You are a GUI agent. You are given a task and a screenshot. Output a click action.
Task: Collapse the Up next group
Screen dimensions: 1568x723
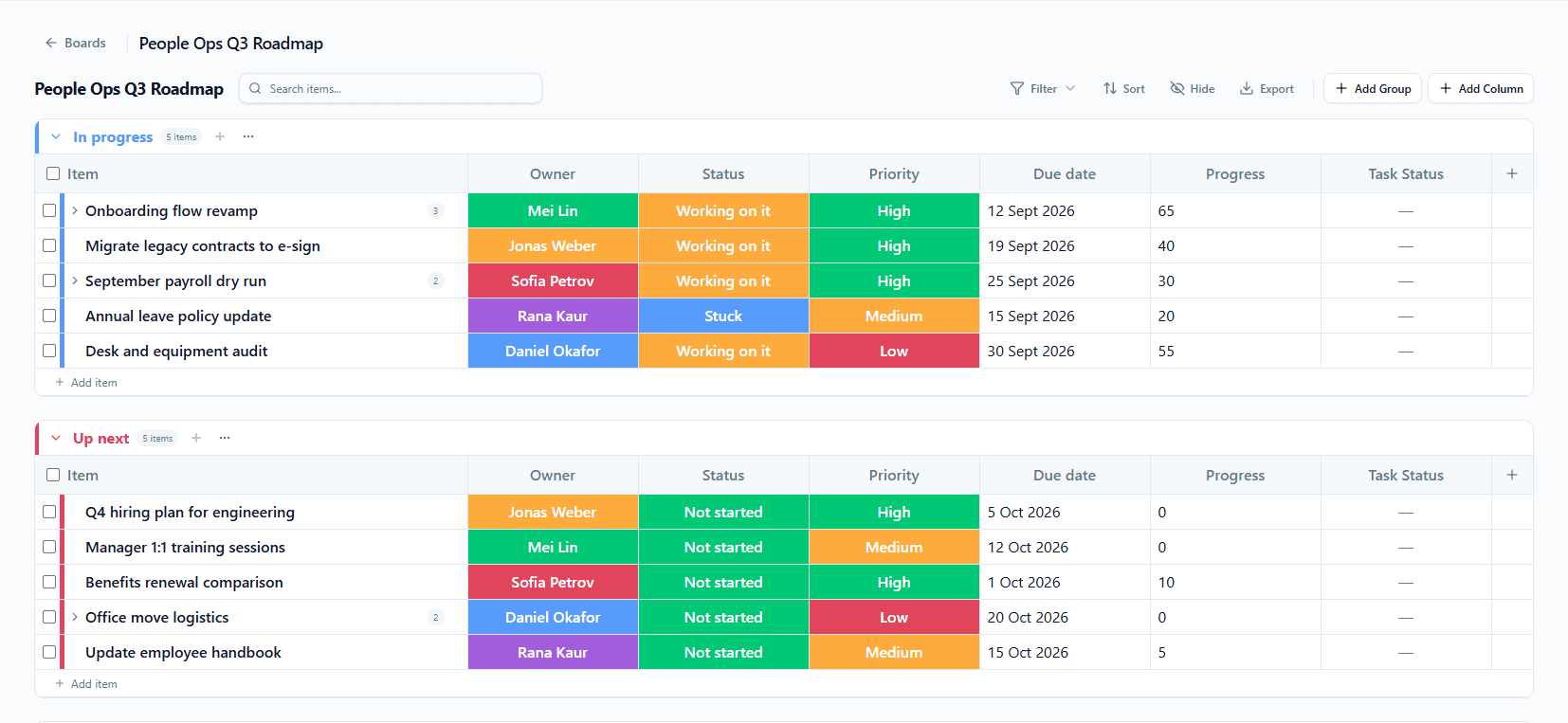click(x=56, y=438)
